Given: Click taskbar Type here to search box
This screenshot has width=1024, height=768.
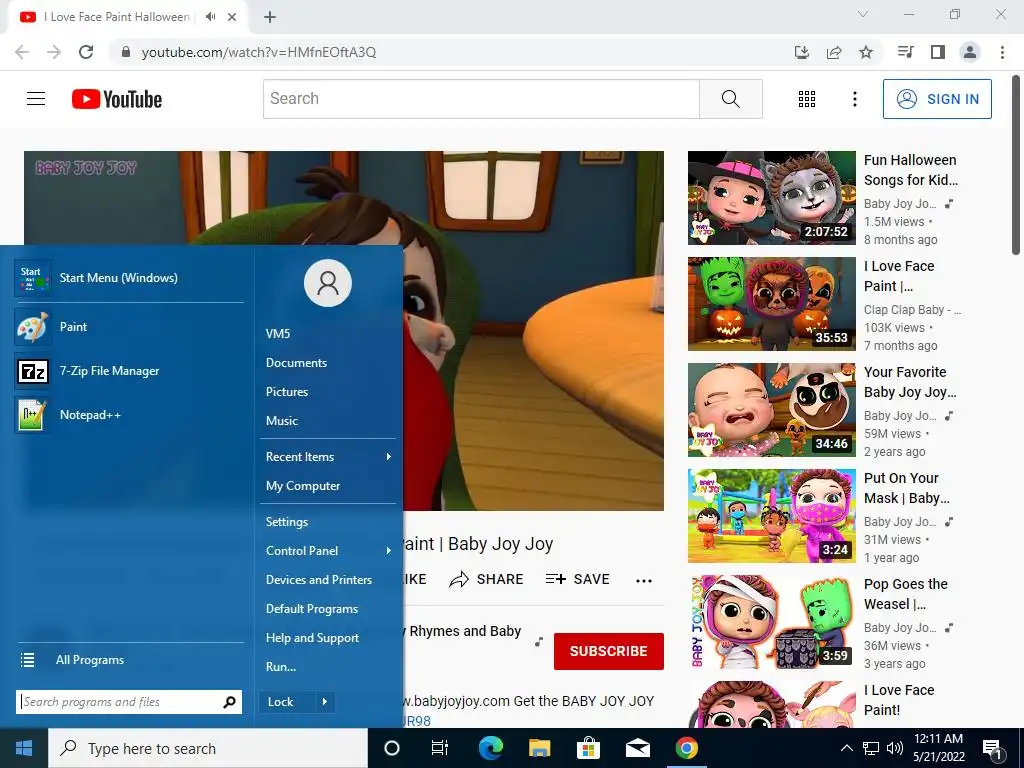Looking at the screenshot, I should 208,748.
